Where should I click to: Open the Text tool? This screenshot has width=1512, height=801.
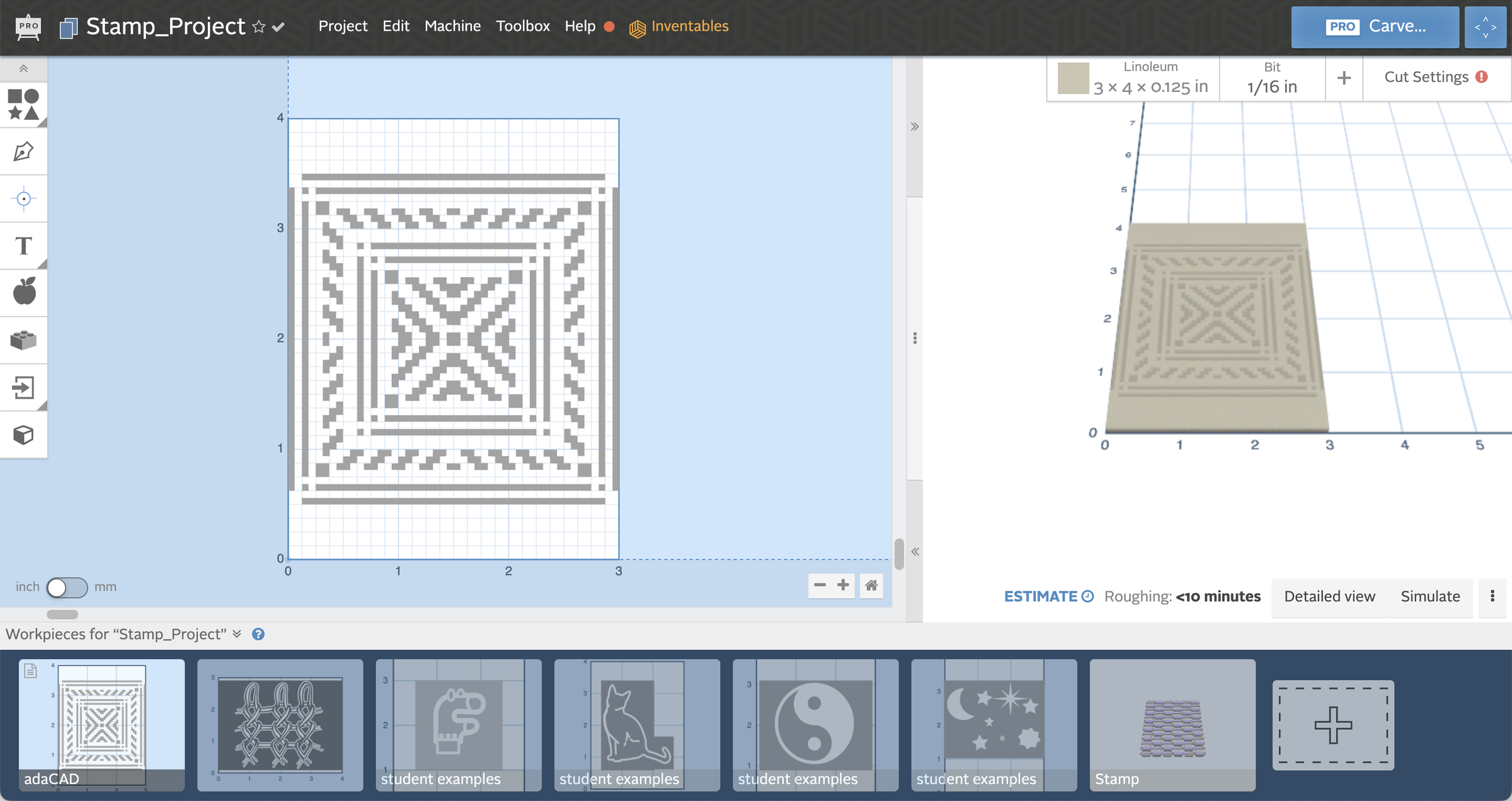23,246
